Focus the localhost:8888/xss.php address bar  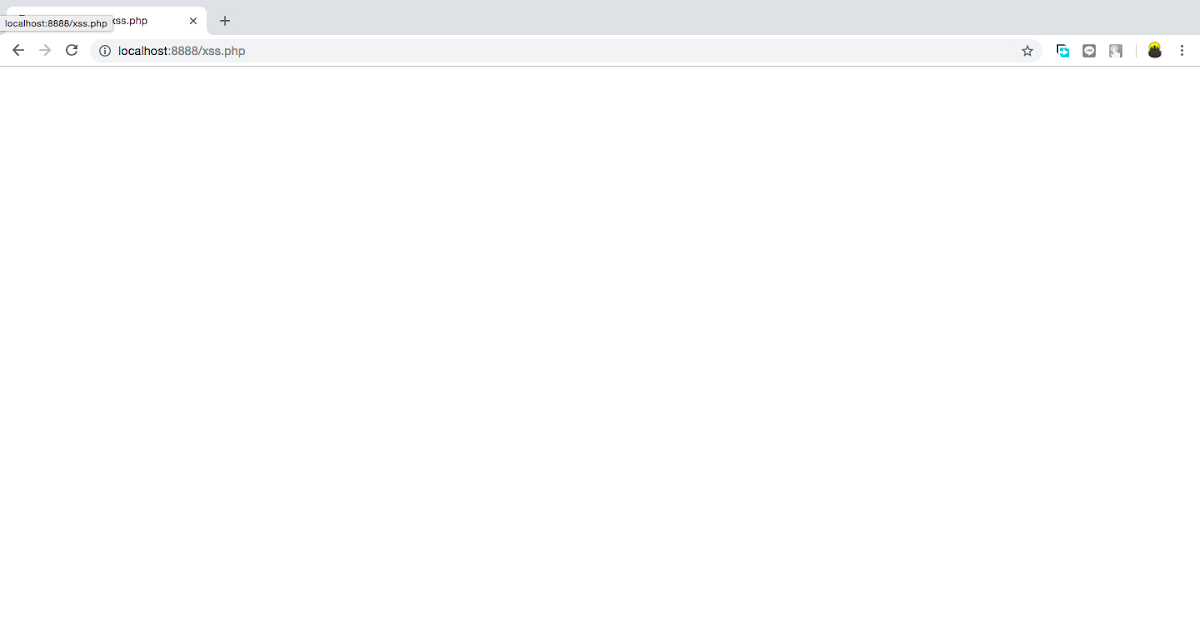[566, 51]
